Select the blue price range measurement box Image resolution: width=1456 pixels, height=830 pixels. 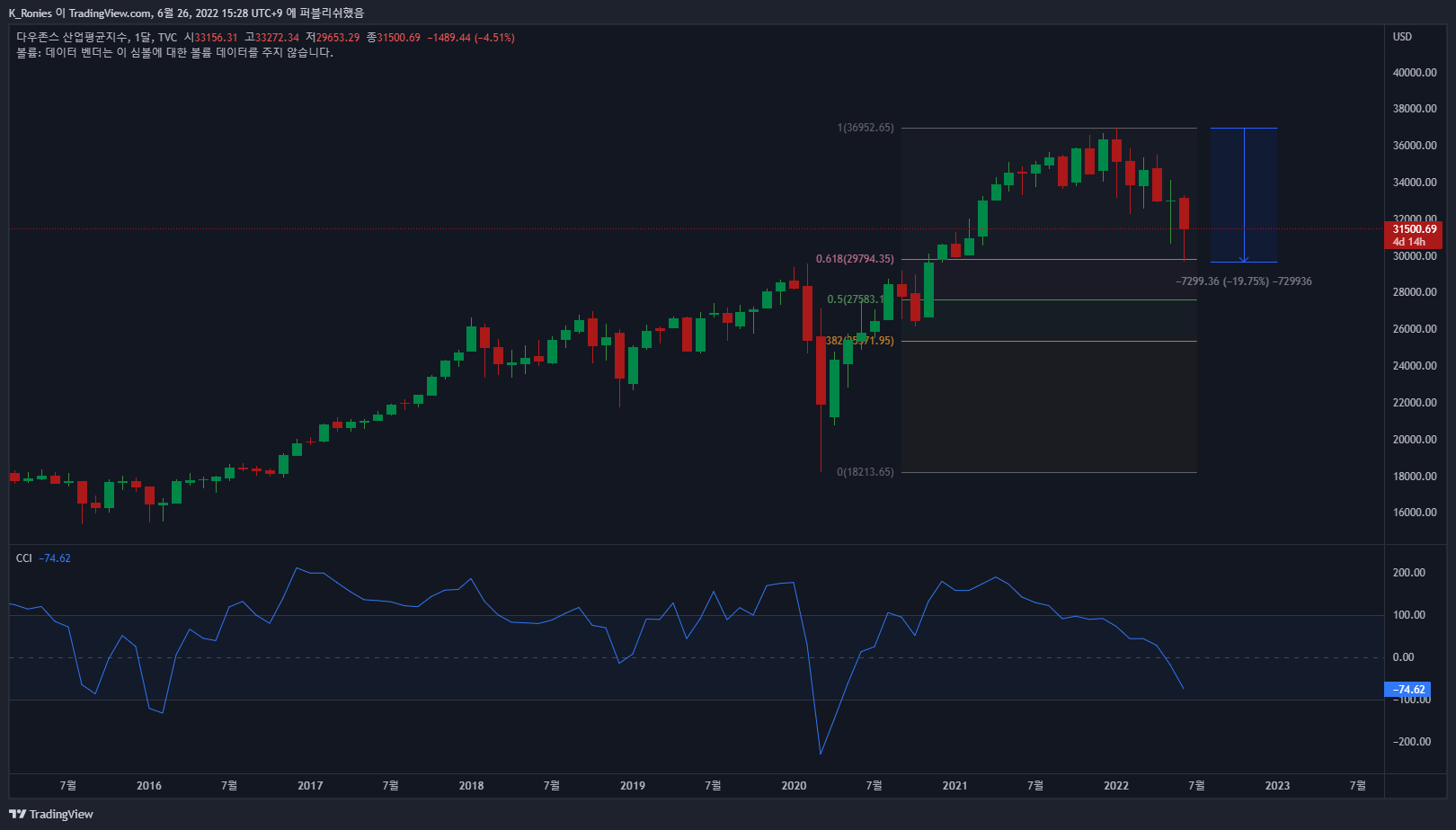click(x=1244, y=195)
